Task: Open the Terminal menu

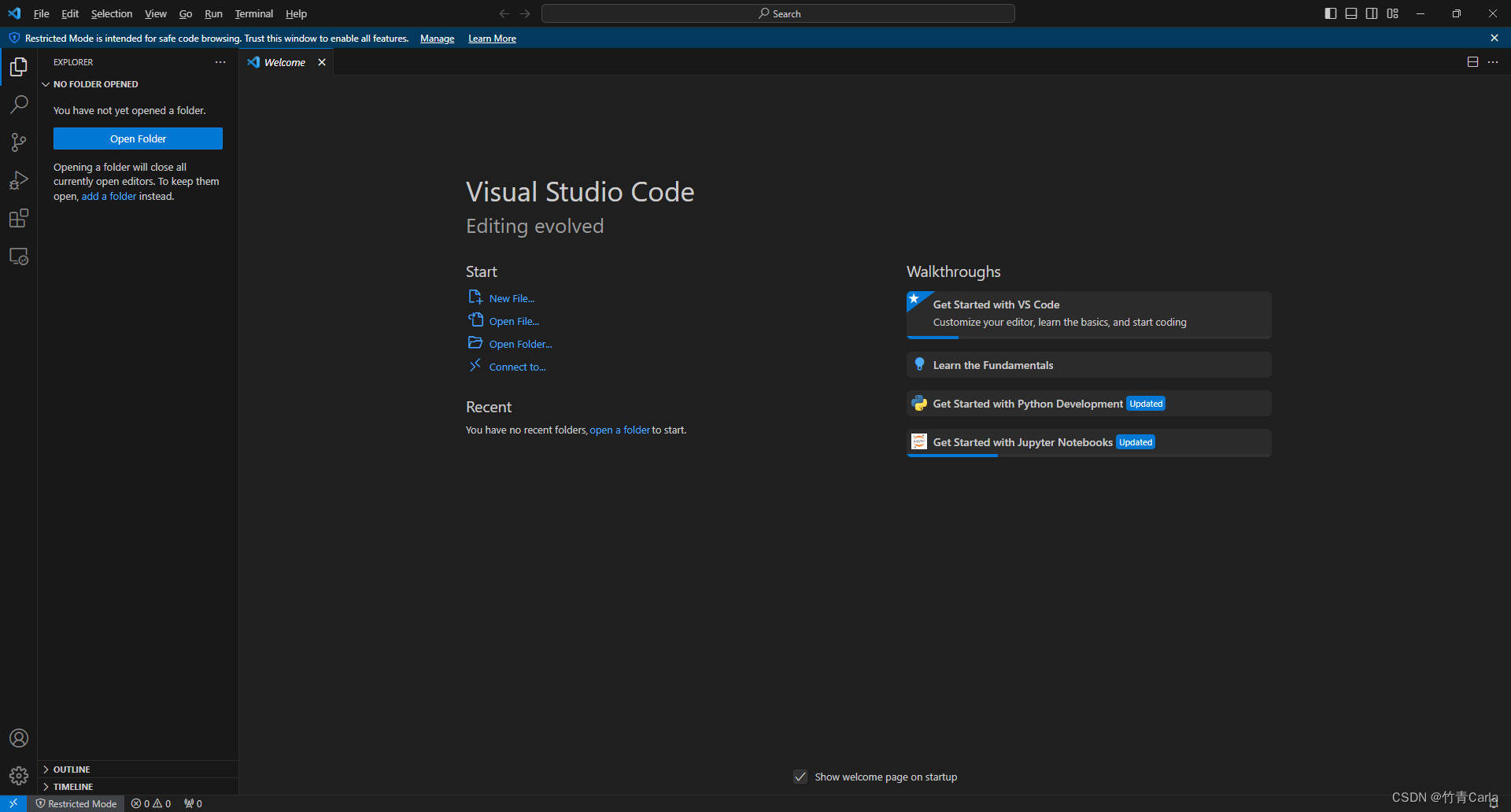Action: tap(253, 13)
